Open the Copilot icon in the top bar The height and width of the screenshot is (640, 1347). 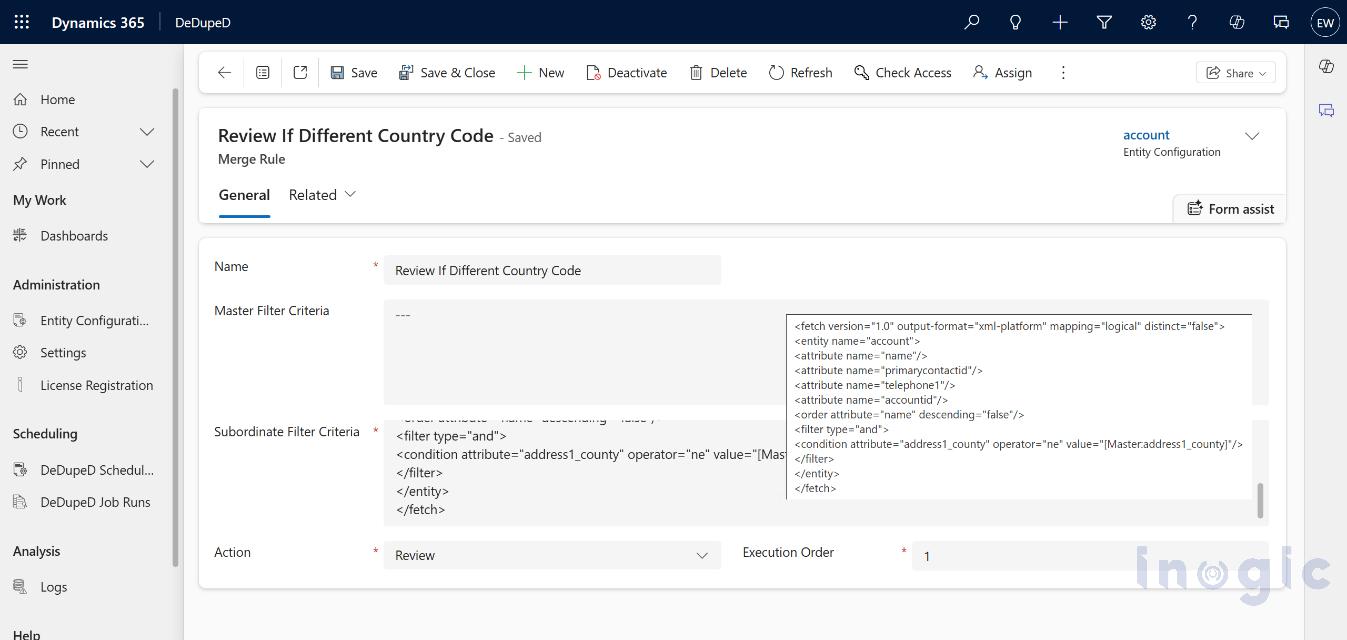[1237, 22]
